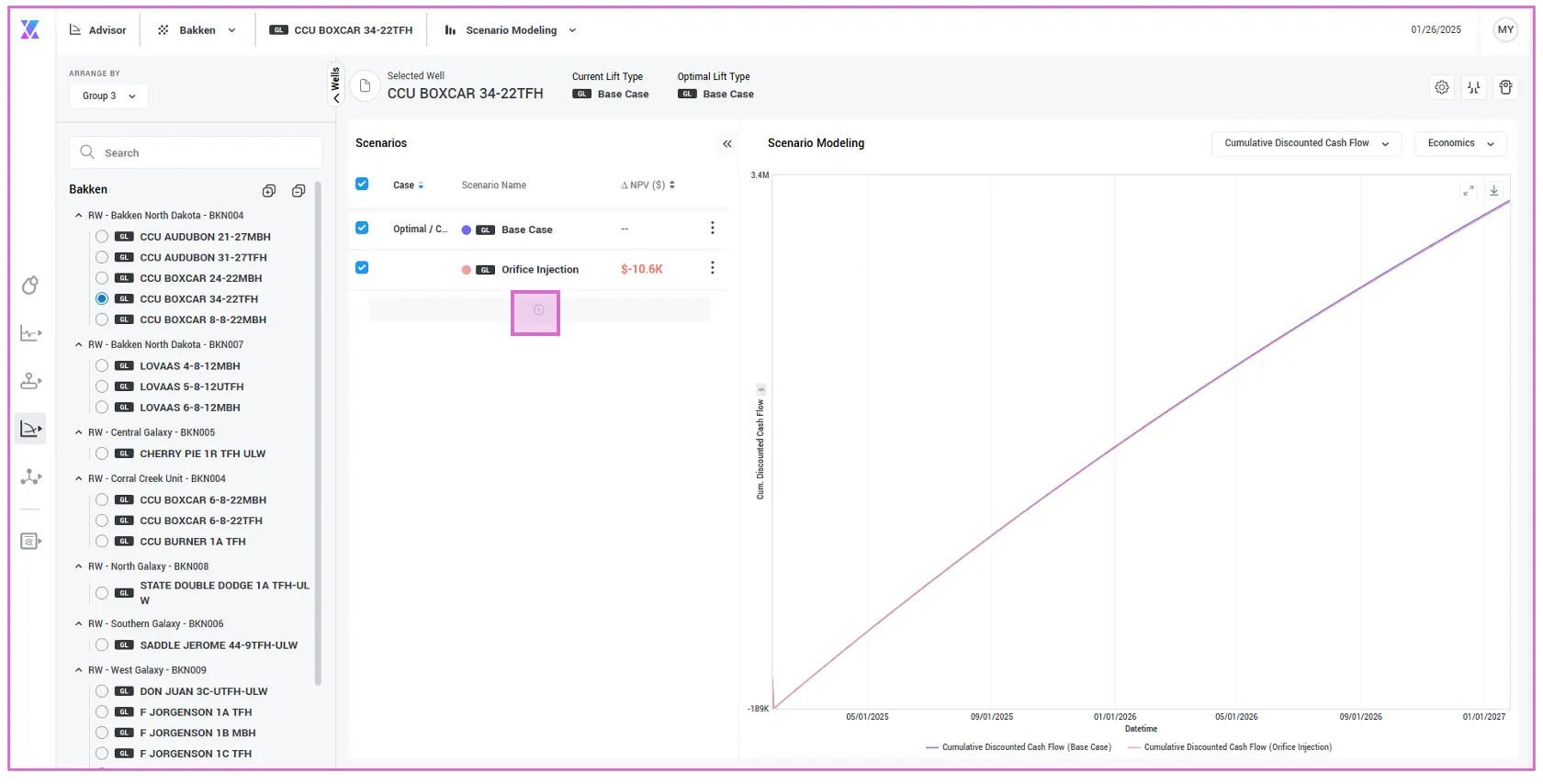Open the trend chart sidebar icon
Screen dimensions: 1543x784
30,333
